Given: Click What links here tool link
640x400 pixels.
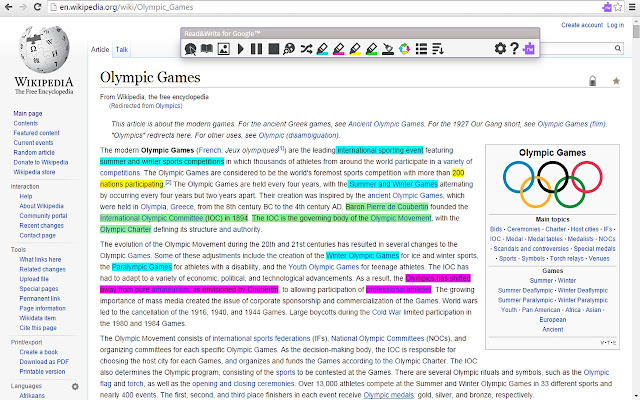Looking at the screenshot, I should pos(40,260).
